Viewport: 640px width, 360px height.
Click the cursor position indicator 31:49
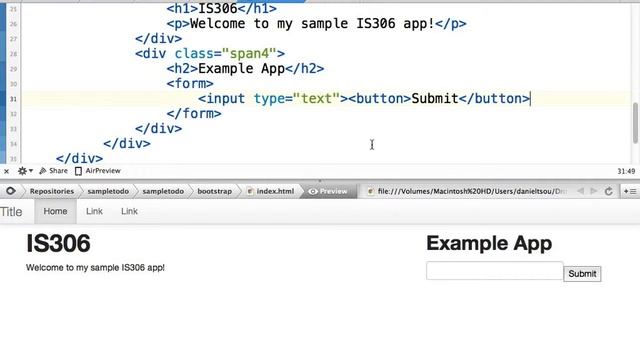626,171
